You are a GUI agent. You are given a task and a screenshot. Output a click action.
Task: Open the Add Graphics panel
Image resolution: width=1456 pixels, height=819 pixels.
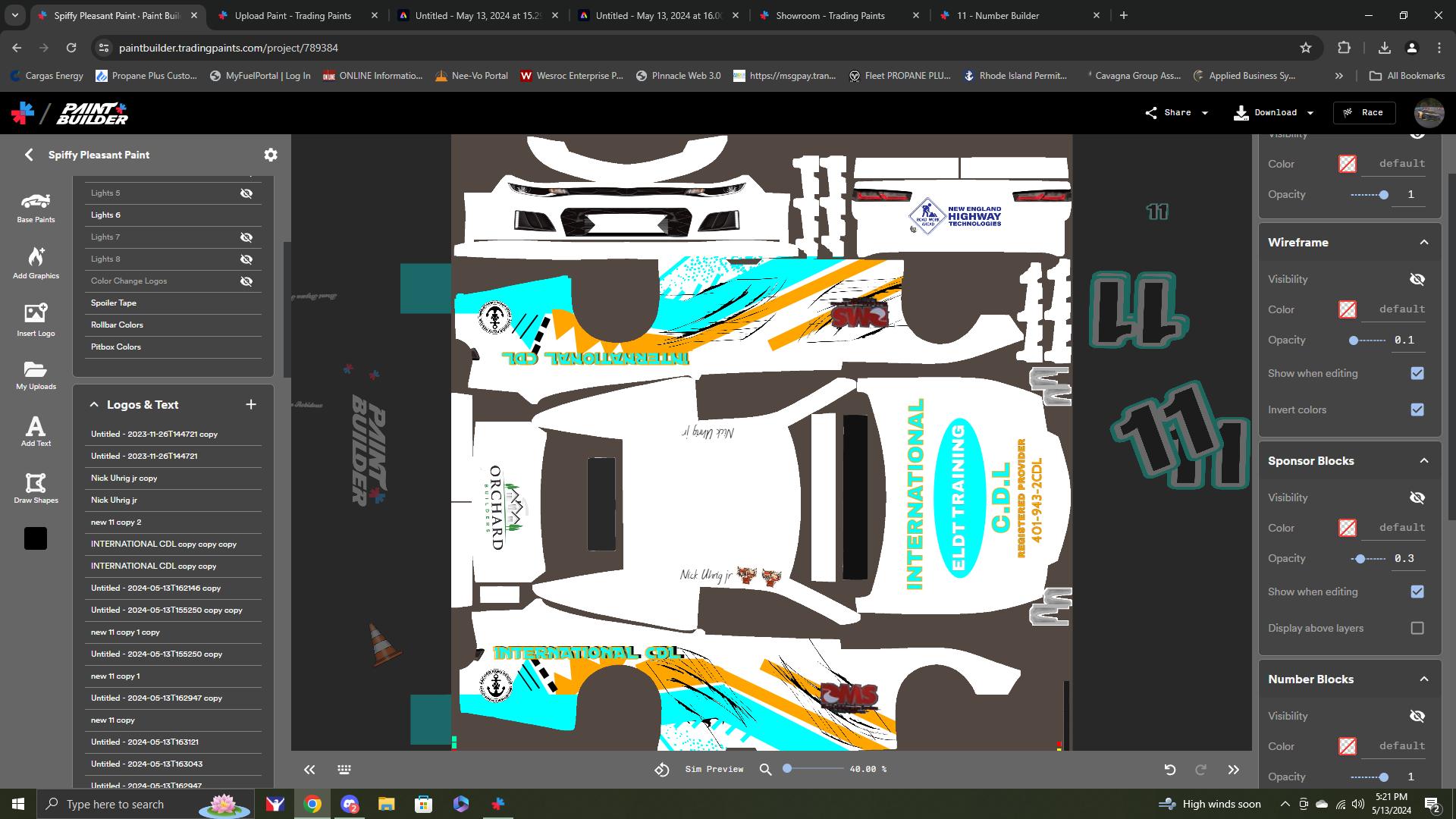tap(36, 262)
